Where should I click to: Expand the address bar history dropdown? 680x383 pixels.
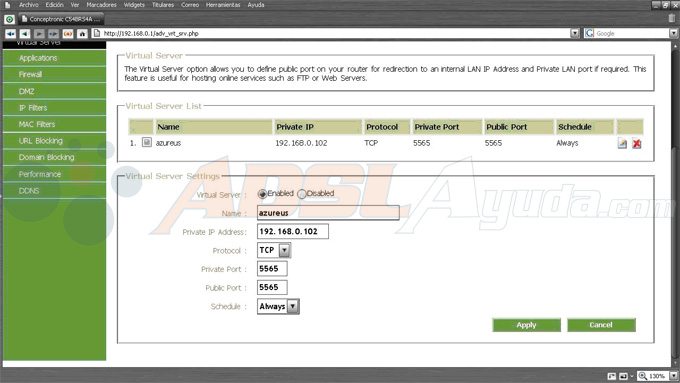point(575,33)
